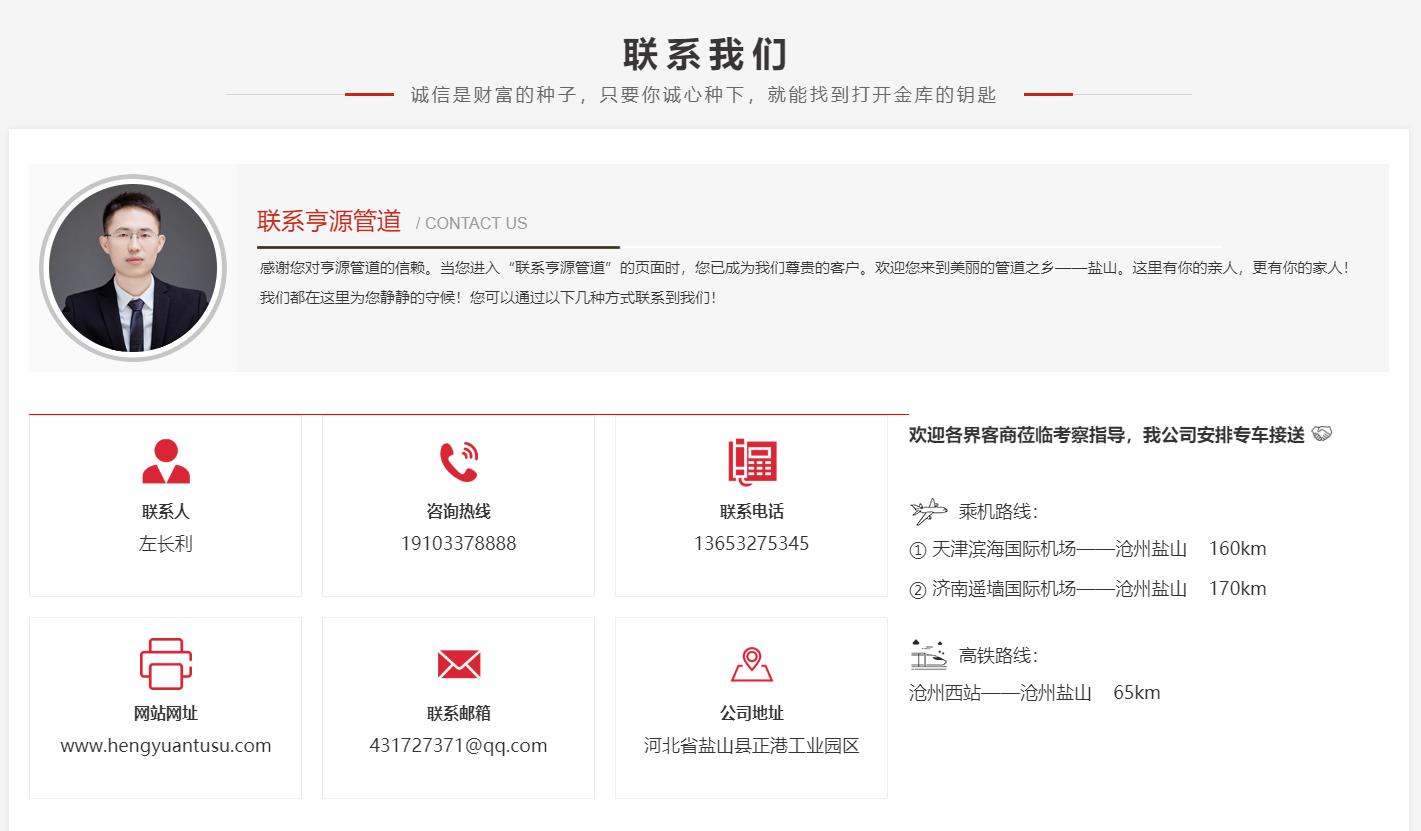Click the airplane route icon

pos(928,512)
